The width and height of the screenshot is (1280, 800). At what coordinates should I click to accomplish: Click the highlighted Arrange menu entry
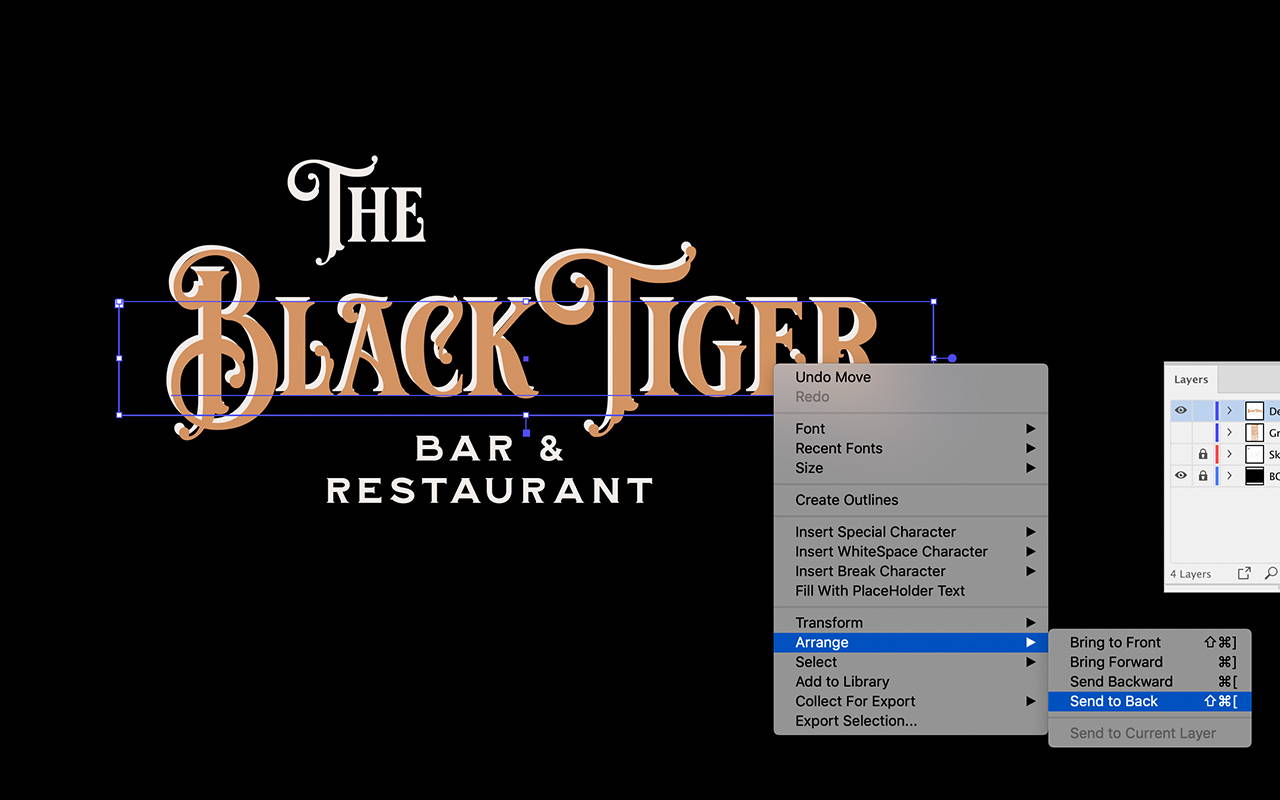pos(910,642)
